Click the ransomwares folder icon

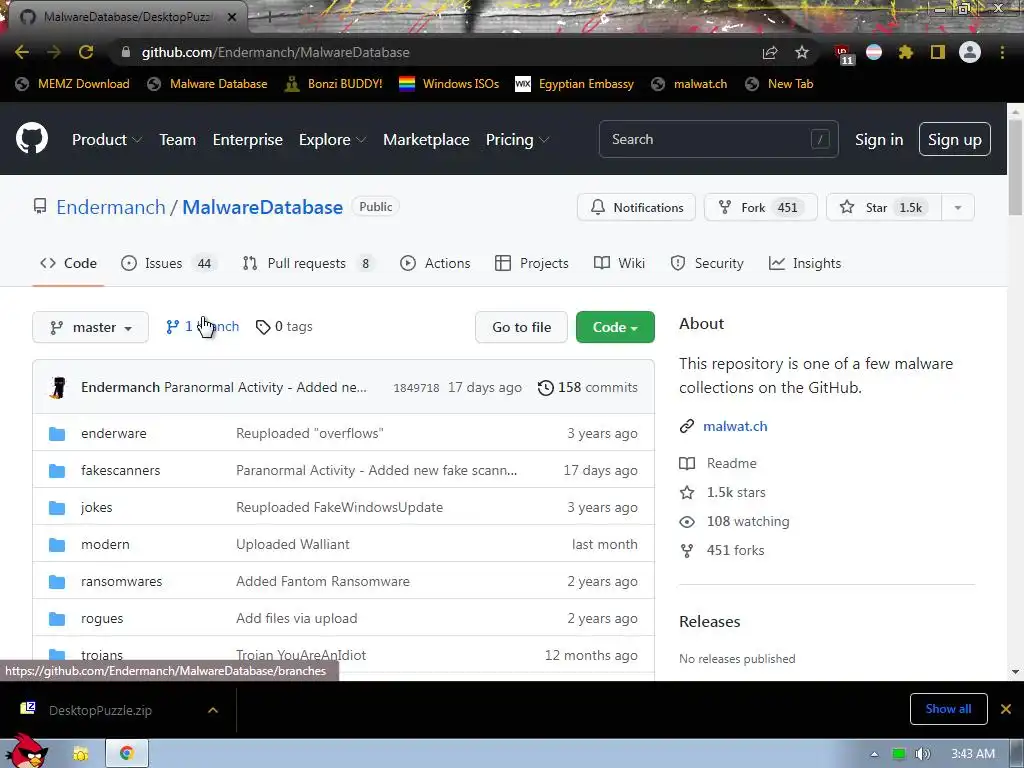click(x=57, y=581)
